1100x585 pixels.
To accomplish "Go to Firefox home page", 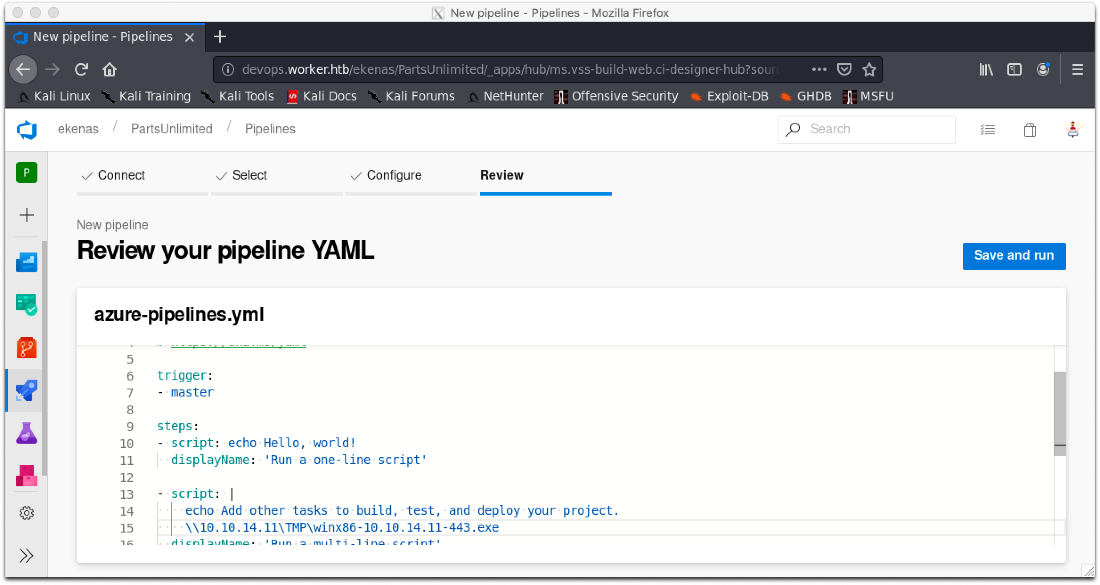I will coord(109,69).
